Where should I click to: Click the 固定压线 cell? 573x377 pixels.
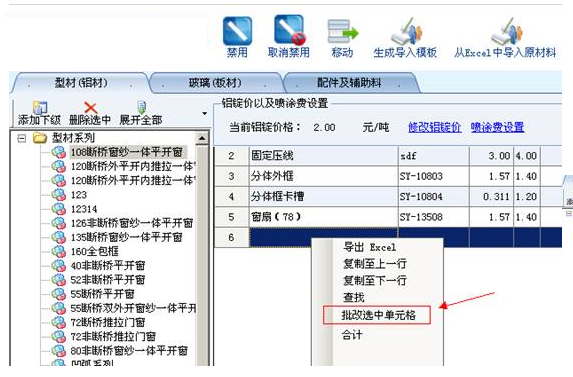(x=323, y=156)
